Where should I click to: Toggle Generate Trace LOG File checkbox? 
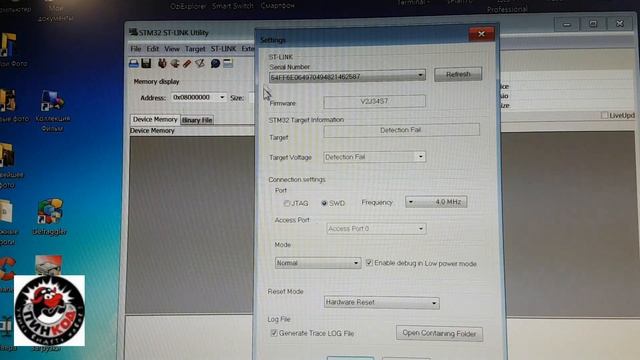274,333
